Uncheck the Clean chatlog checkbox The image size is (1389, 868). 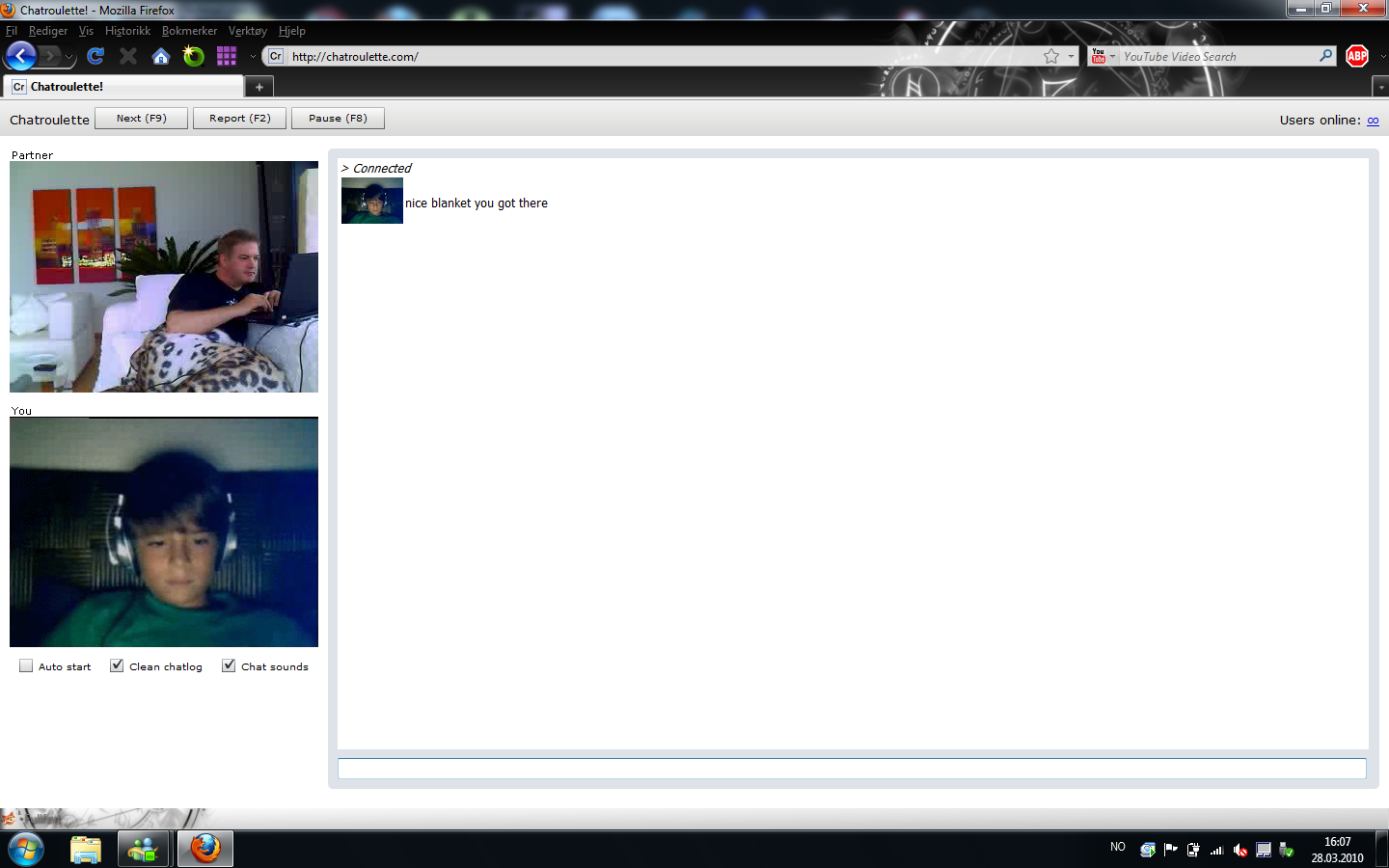[x=117, y=665]
